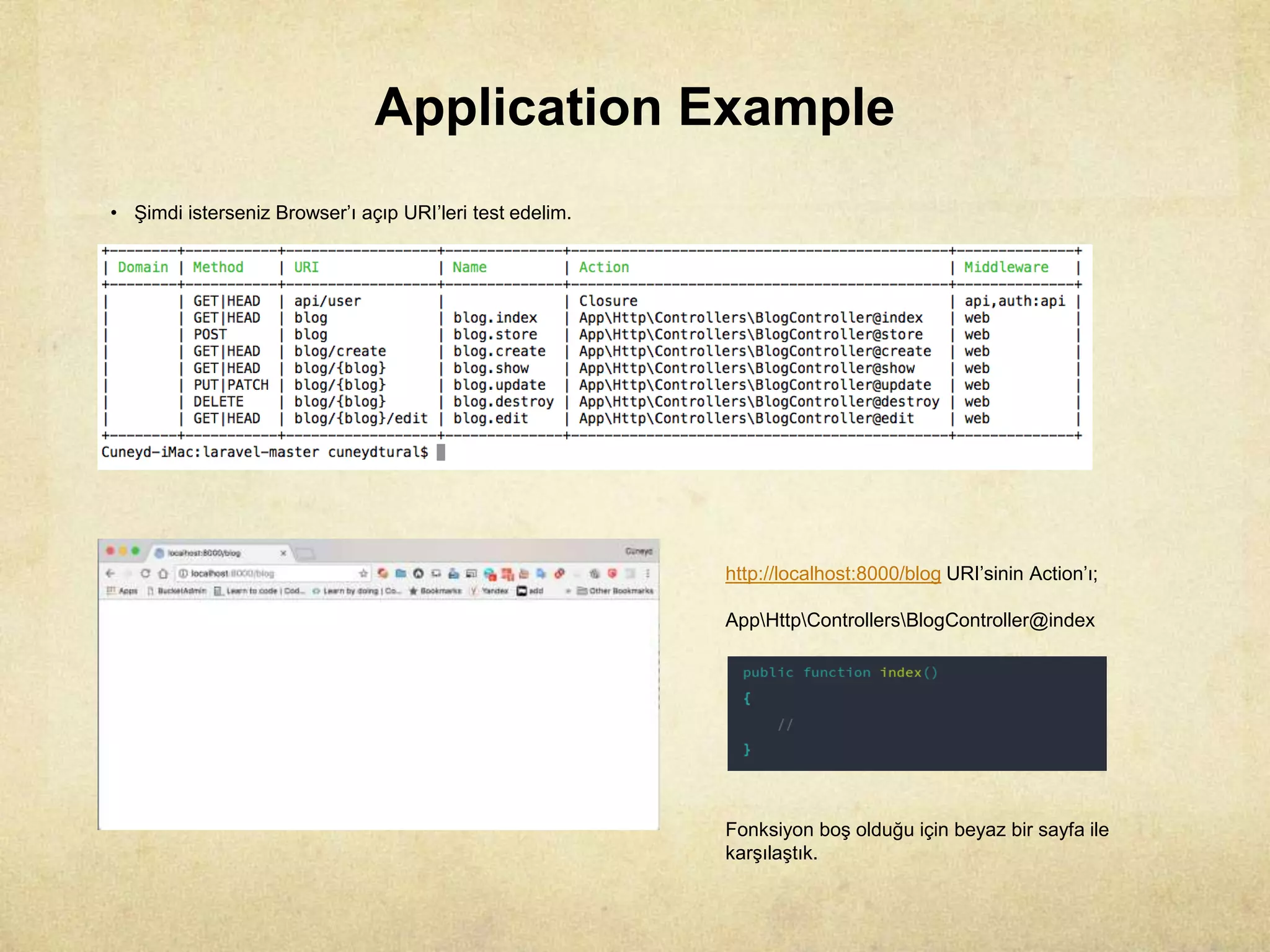Image resolution: width=1270 pixels, height=952 pixels.
Task: Click the terminal prompt 'Cuneyd-iMac:laravel-master'
Action: [210, 452]
